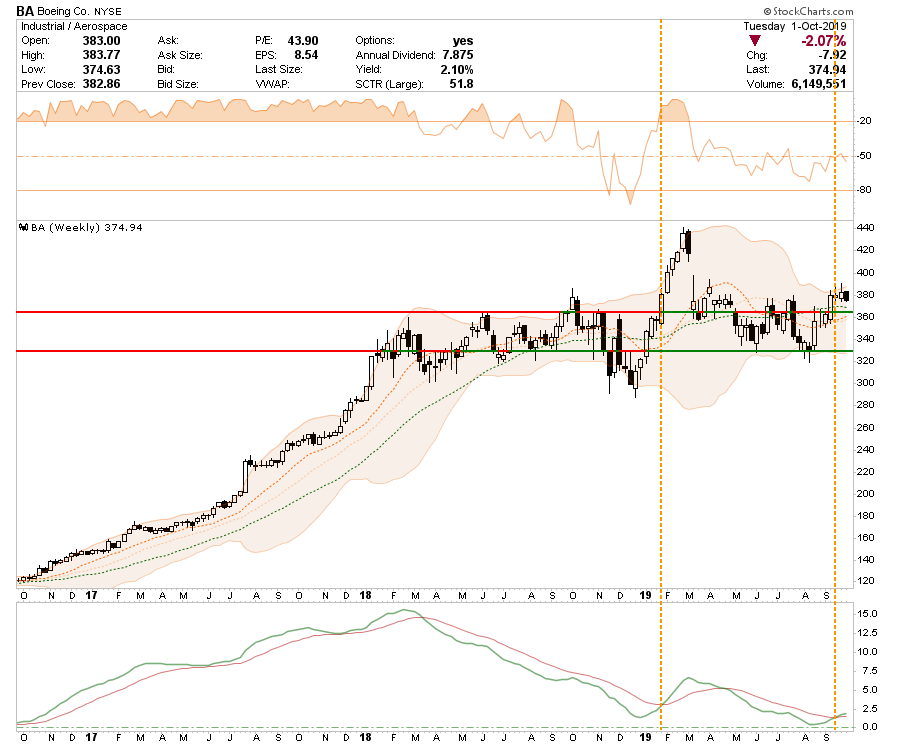Screen dimensions: 900x746
Task: Click the 'Industrial / Aerospace' sector label
Action: (x=74, y=26)
